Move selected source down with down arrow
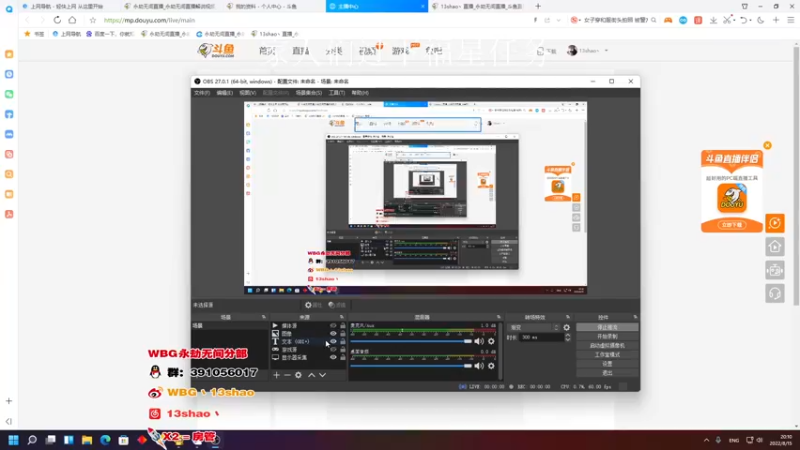 click(322, 375)
